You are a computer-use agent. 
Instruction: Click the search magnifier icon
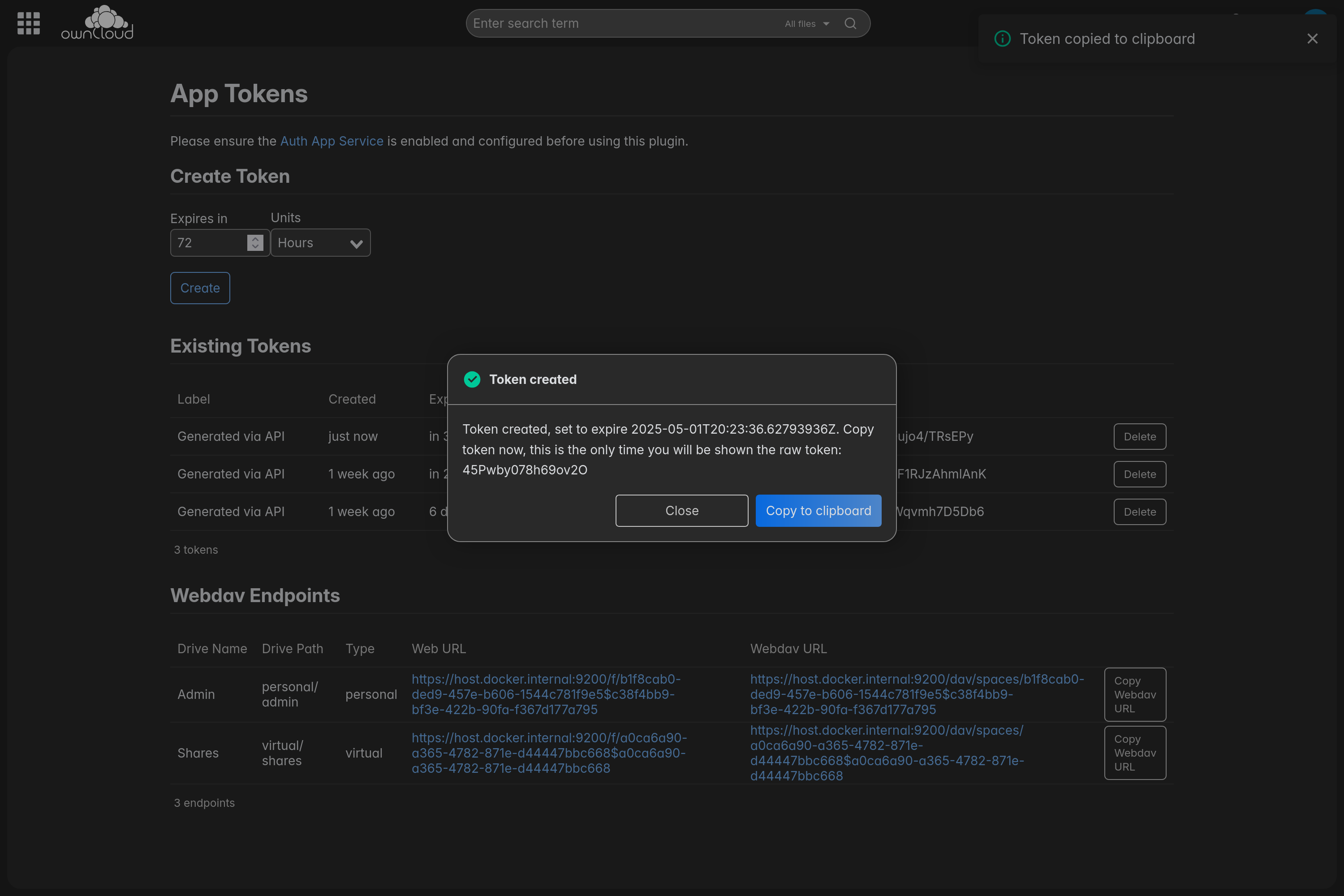click(850, 23)
